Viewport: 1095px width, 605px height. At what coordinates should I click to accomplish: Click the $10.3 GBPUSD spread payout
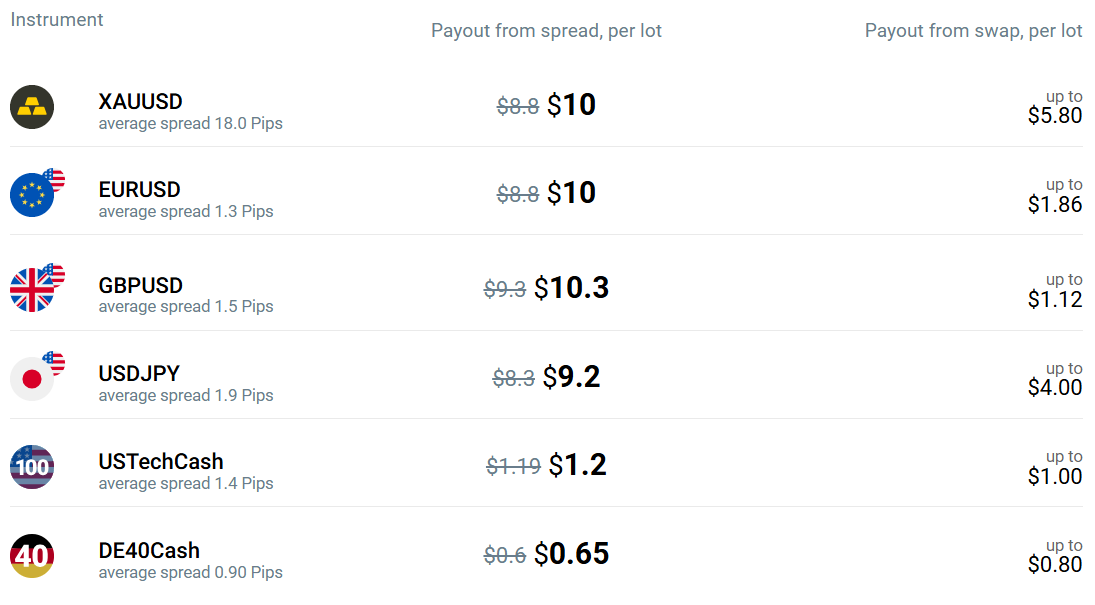click(571, 288)
